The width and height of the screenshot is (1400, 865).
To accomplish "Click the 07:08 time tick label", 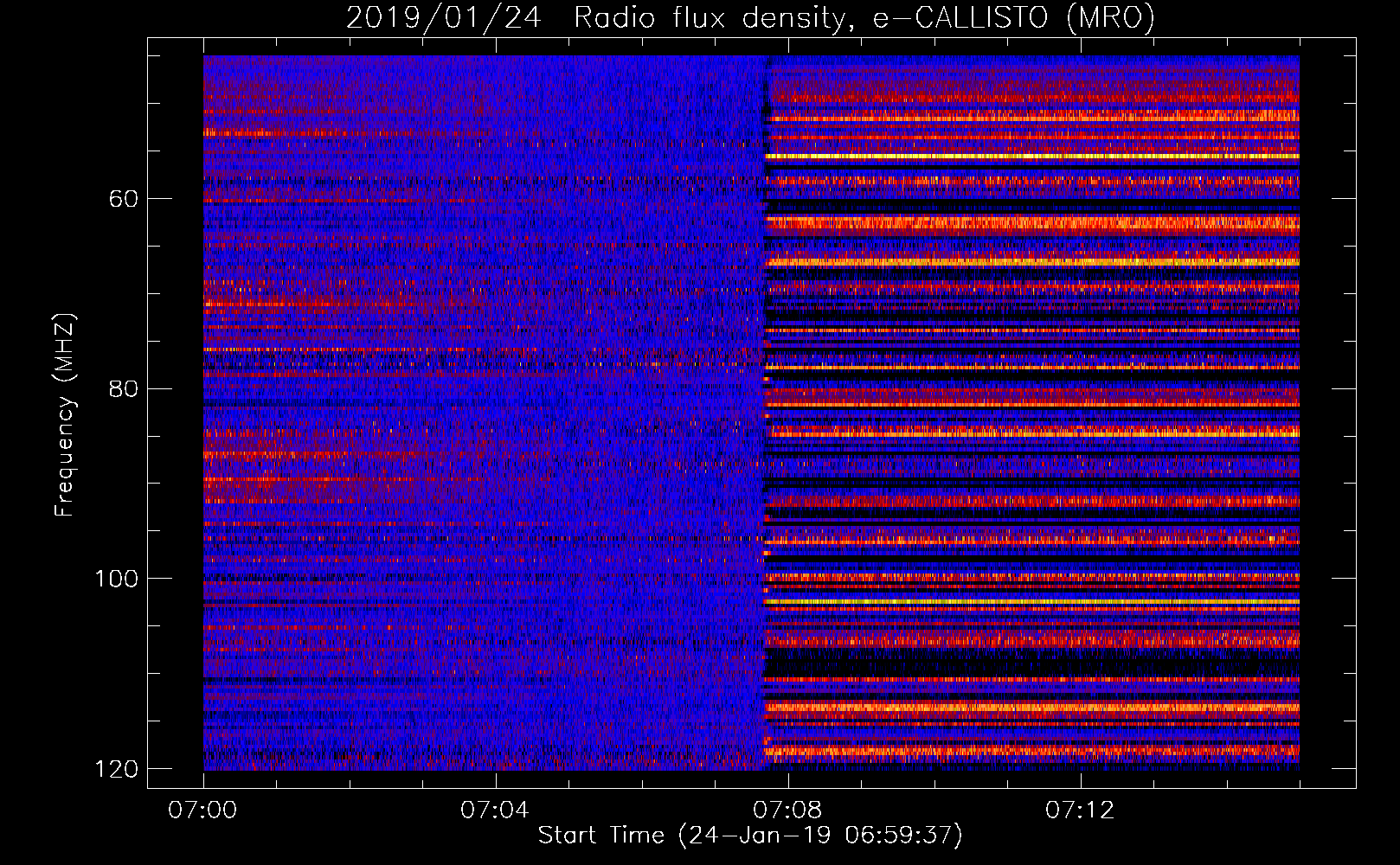I will click(x=787, y=811).
